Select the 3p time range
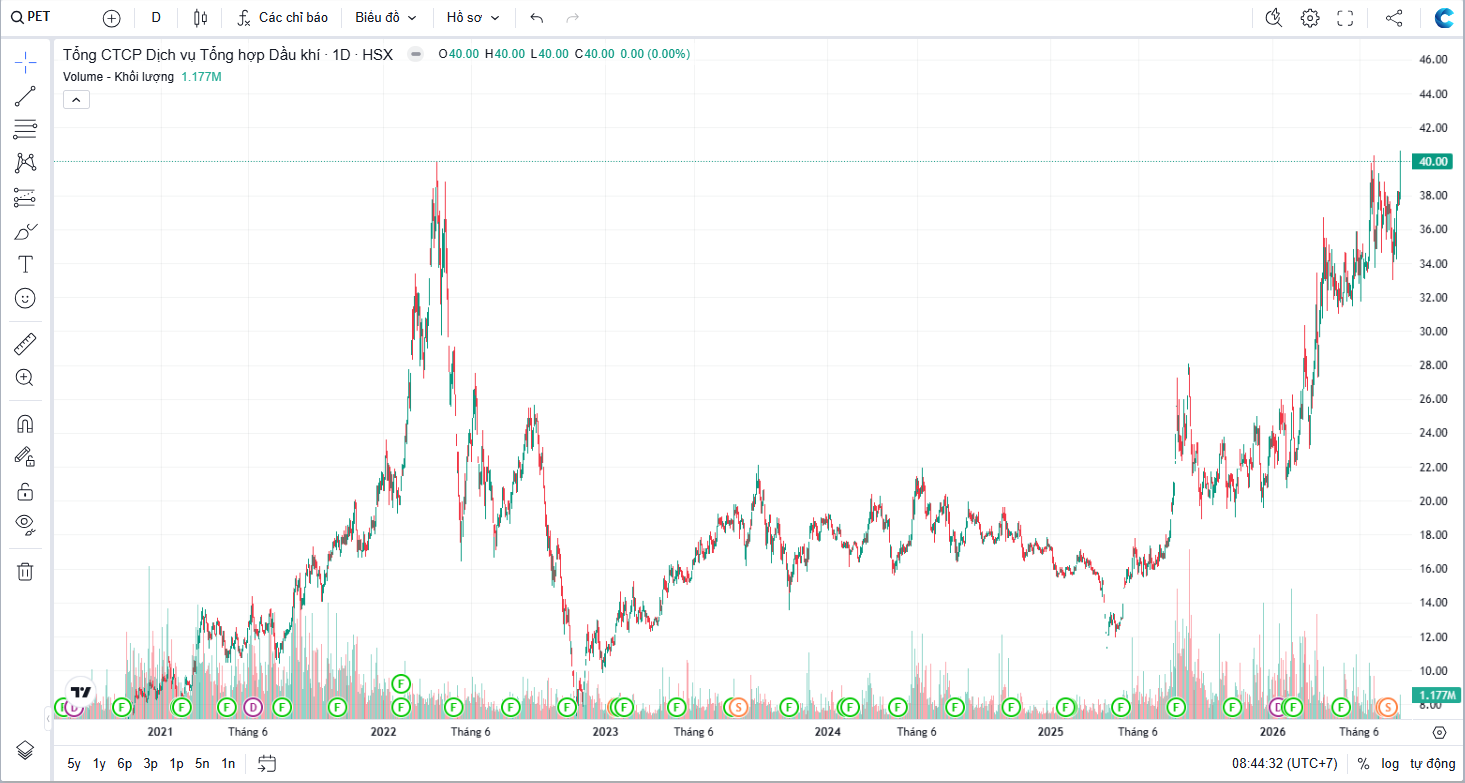This screenshot has height=783, width=1465. [x=150, y=764]
